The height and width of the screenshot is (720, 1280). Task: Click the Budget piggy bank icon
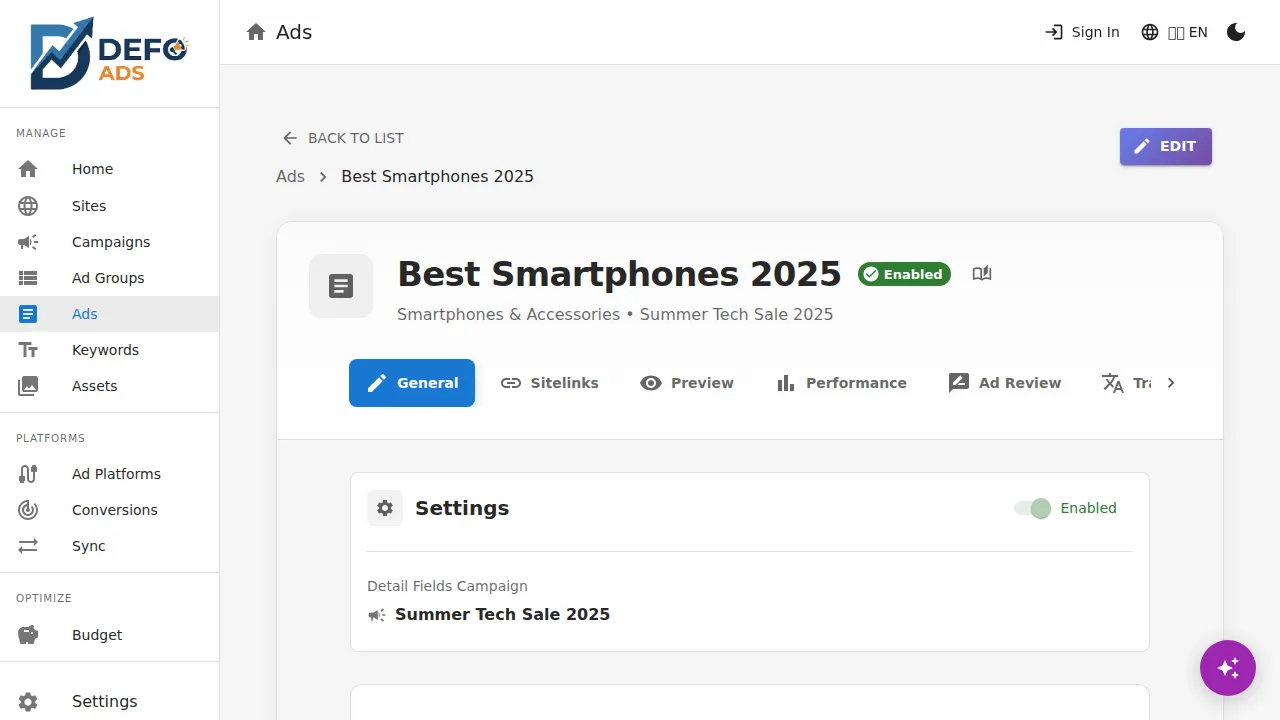pyautogui.click(x=28, y=635)
